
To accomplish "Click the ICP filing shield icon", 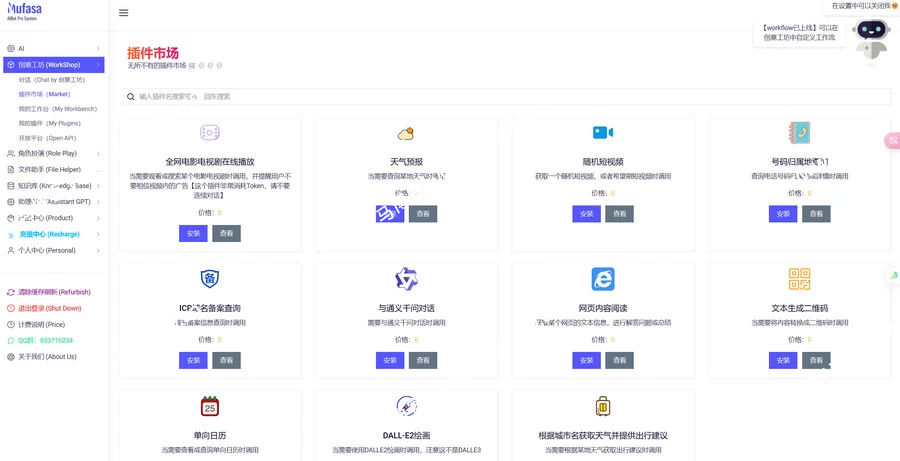I will pos(210,279).
